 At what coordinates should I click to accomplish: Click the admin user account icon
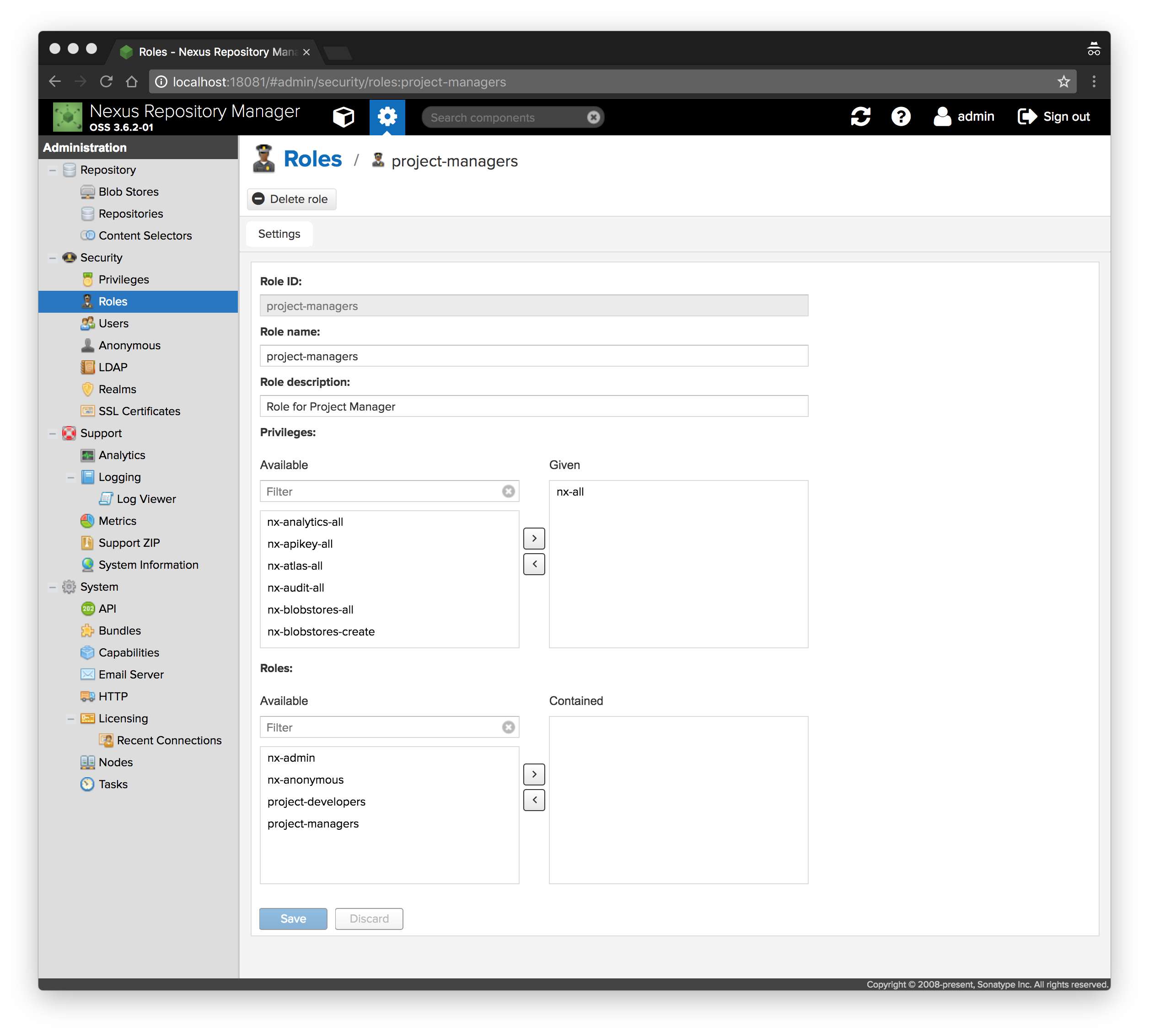tap(942, 117)
